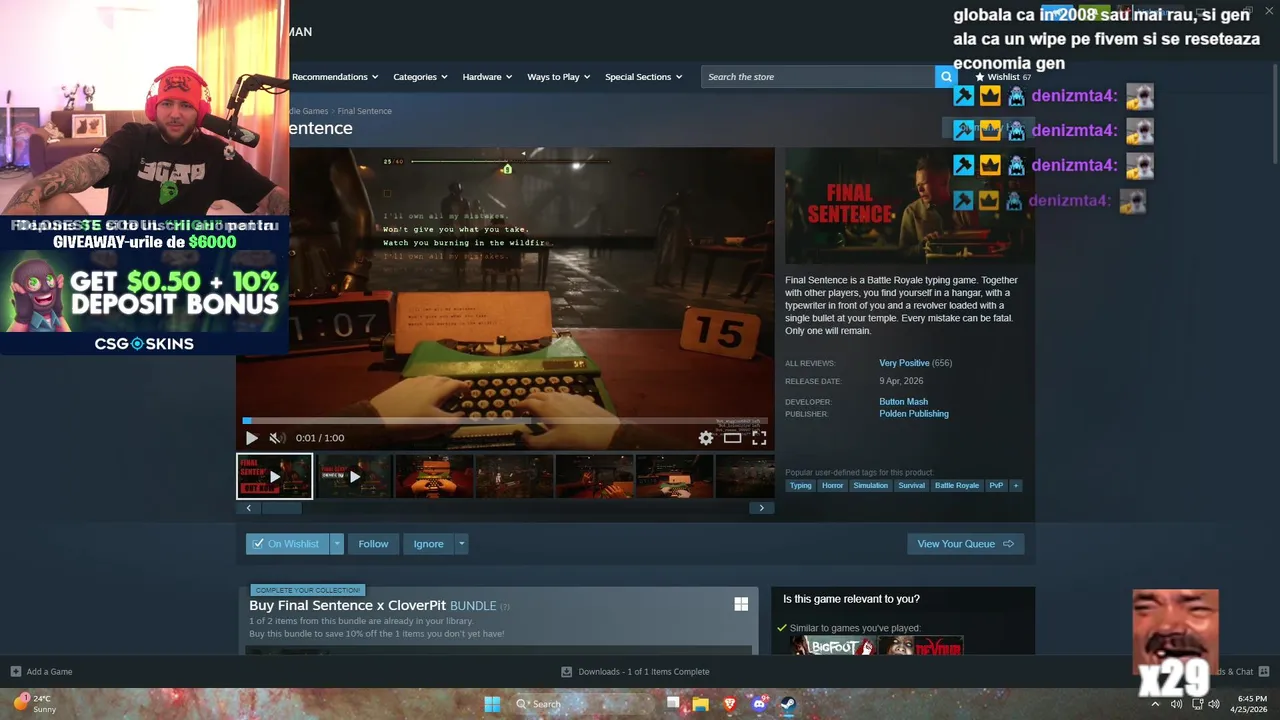Screen dimensions: 1280x720
Task: Open the Simulation tag
Action: click(870, 486)
